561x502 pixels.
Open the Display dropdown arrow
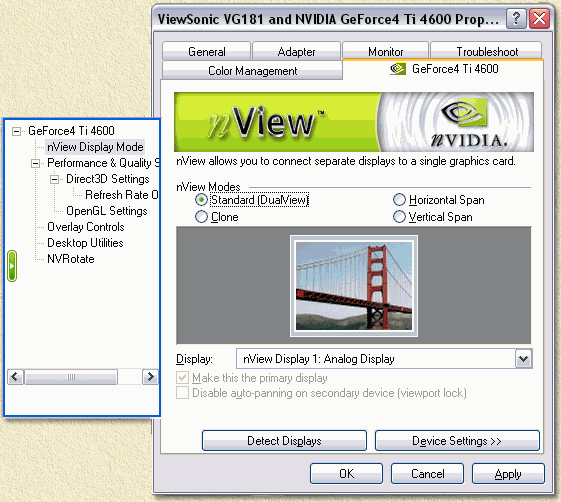(x=523, y=359)
